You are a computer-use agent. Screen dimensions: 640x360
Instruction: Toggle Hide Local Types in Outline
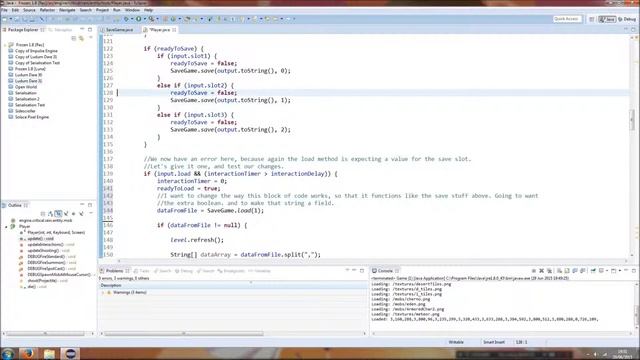click(x=81, y=213)
